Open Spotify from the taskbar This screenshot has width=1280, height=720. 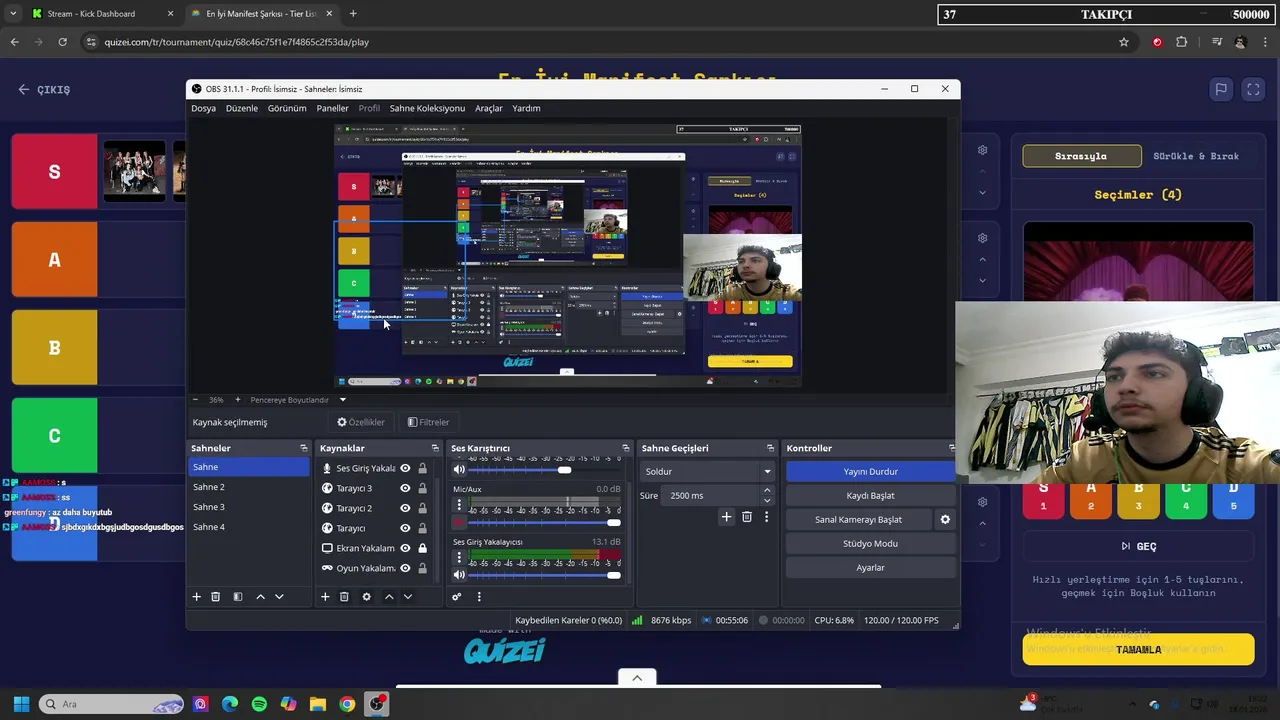(x=259, y=704)
